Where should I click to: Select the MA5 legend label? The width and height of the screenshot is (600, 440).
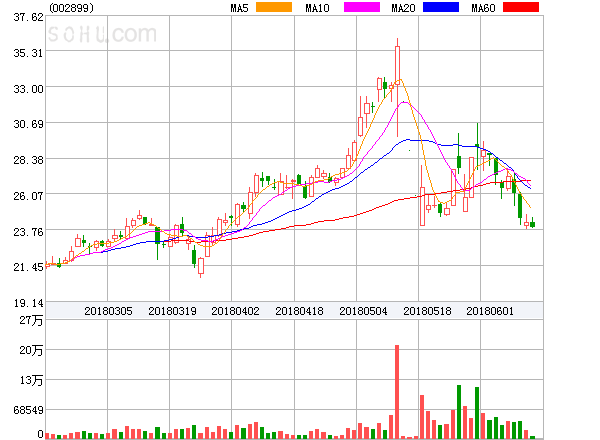[x=240, y=8]
